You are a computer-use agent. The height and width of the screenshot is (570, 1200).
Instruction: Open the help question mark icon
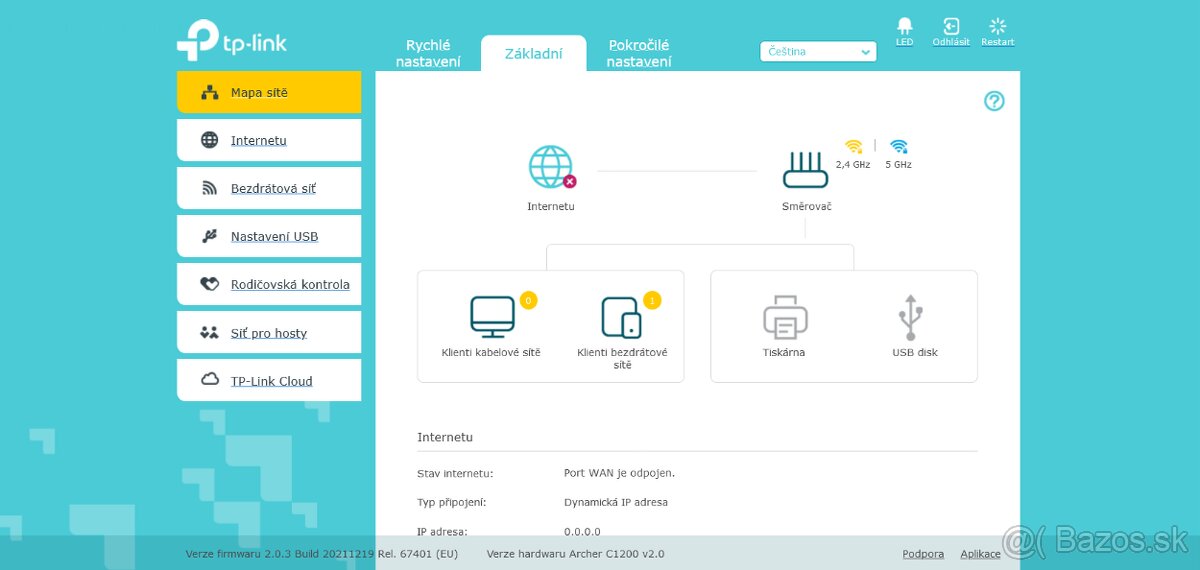pyautogui.click(x=993, y=101)
